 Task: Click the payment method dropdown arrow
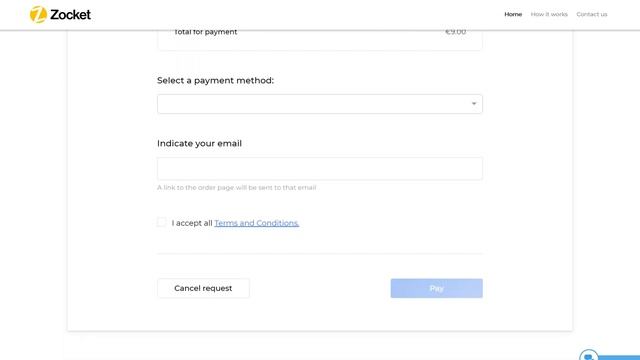click(x=474, y=104)
